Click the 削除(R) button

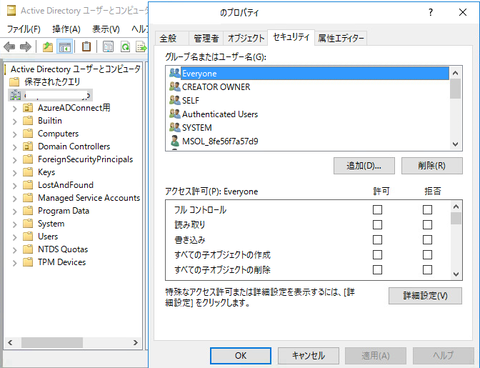click(x=432, y=166)
